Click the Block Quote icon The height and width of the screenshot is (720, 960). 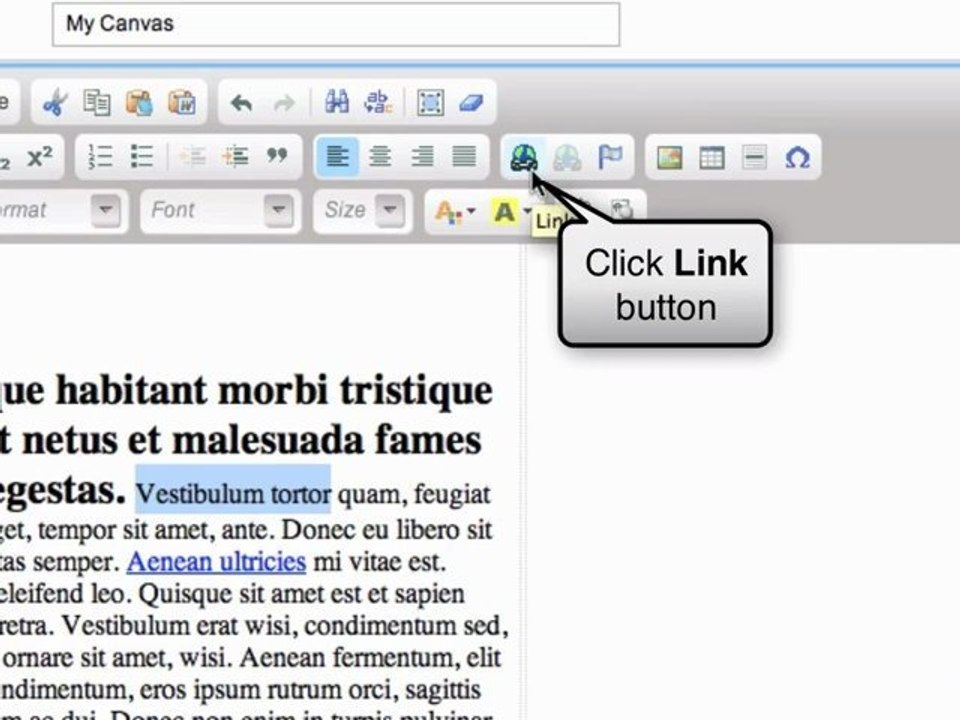point(277,156)
